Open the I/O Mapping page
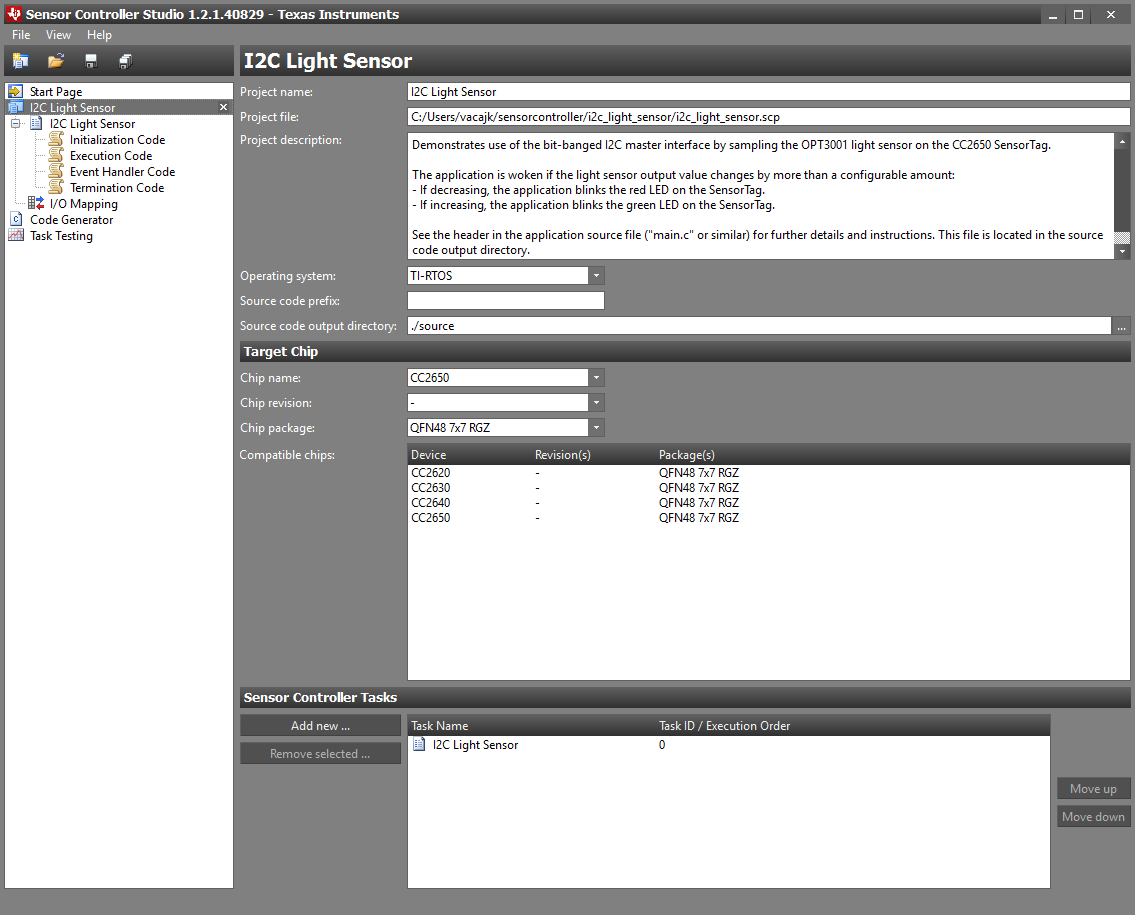This screenshot has height=915, width=1135. point(83,203)
